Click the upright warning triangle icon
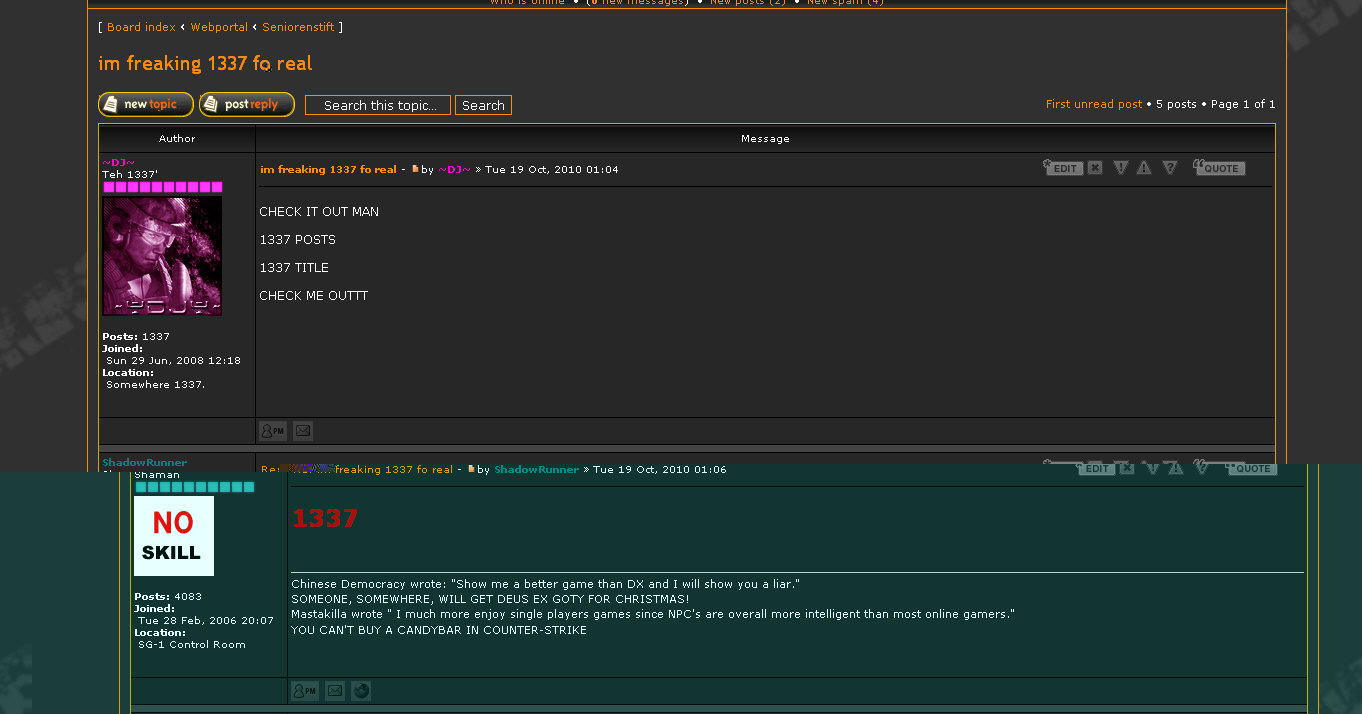1362x714 pixels. pos(1144,168)
